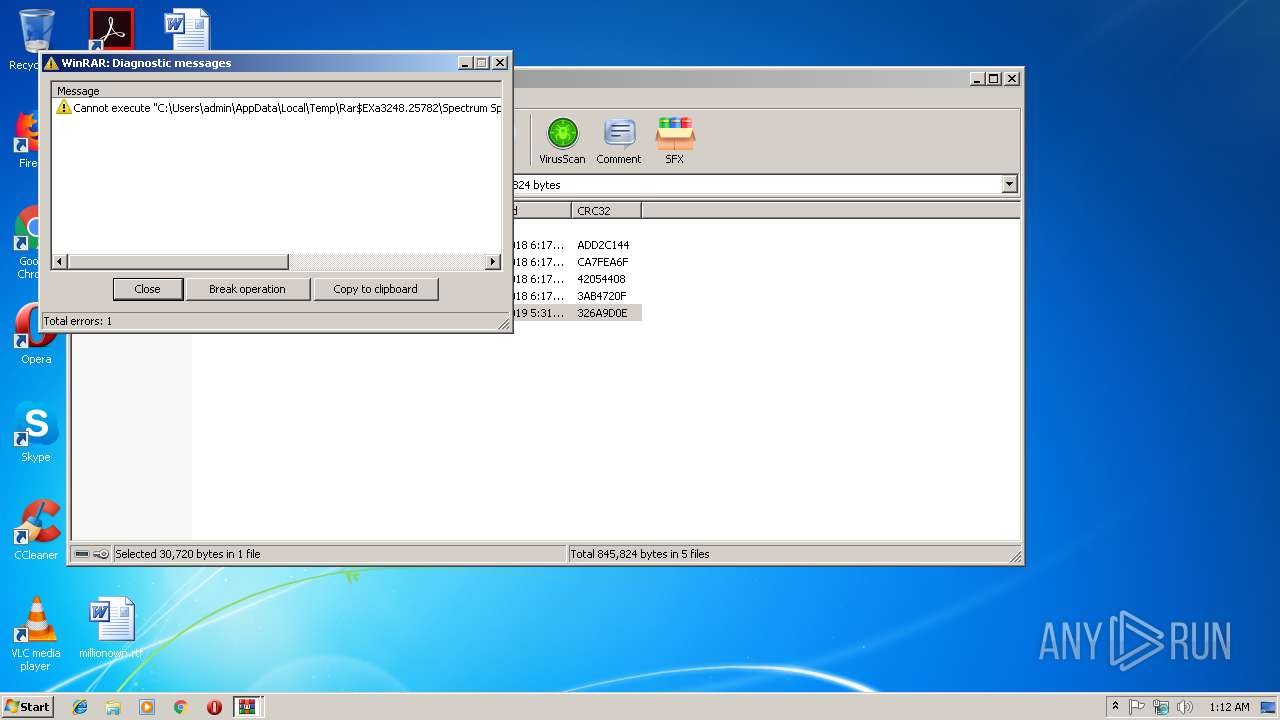
Task: Open the Action Center flag icon
Action: pos(1137,707)
